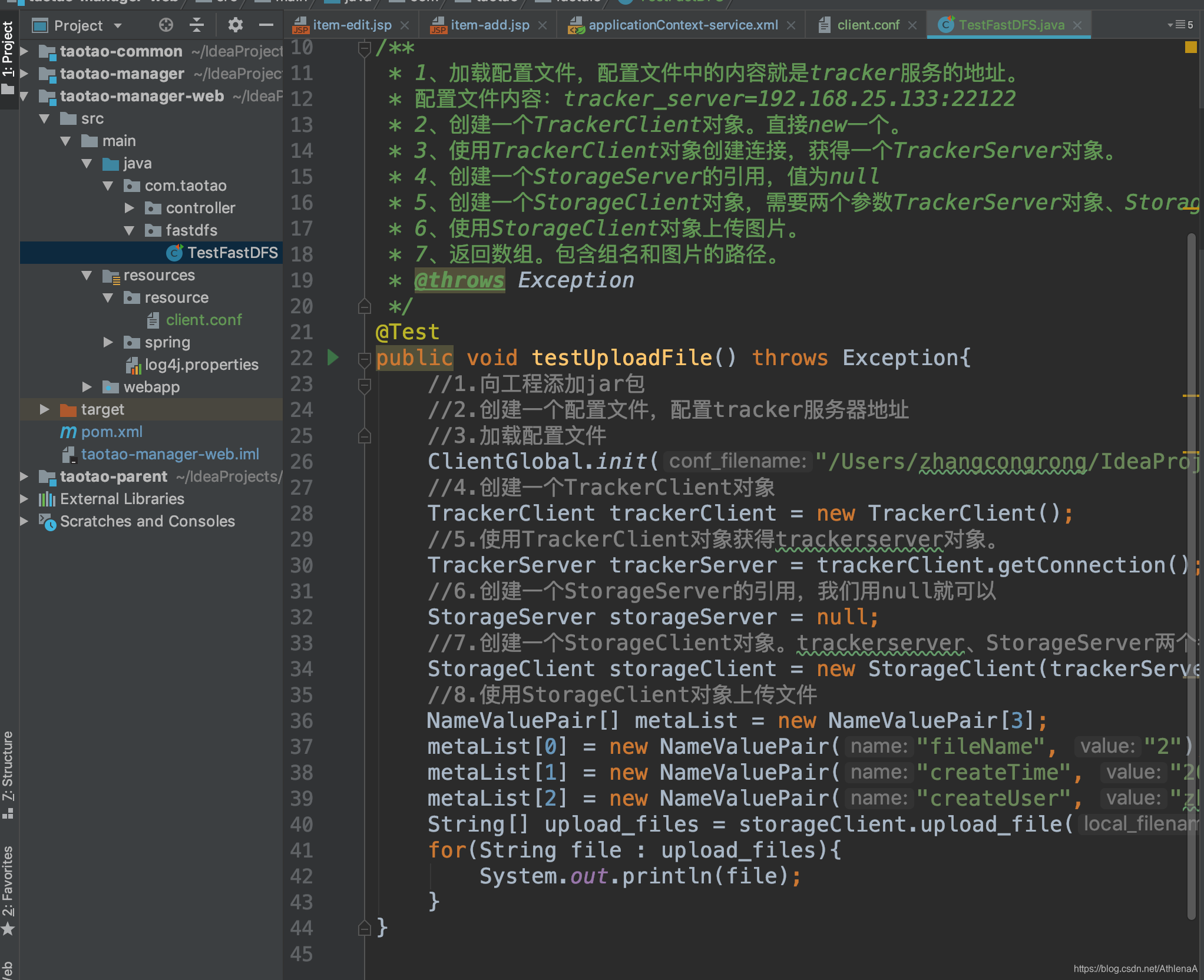
Task: Expand the webapp folder
Action: 87,387
